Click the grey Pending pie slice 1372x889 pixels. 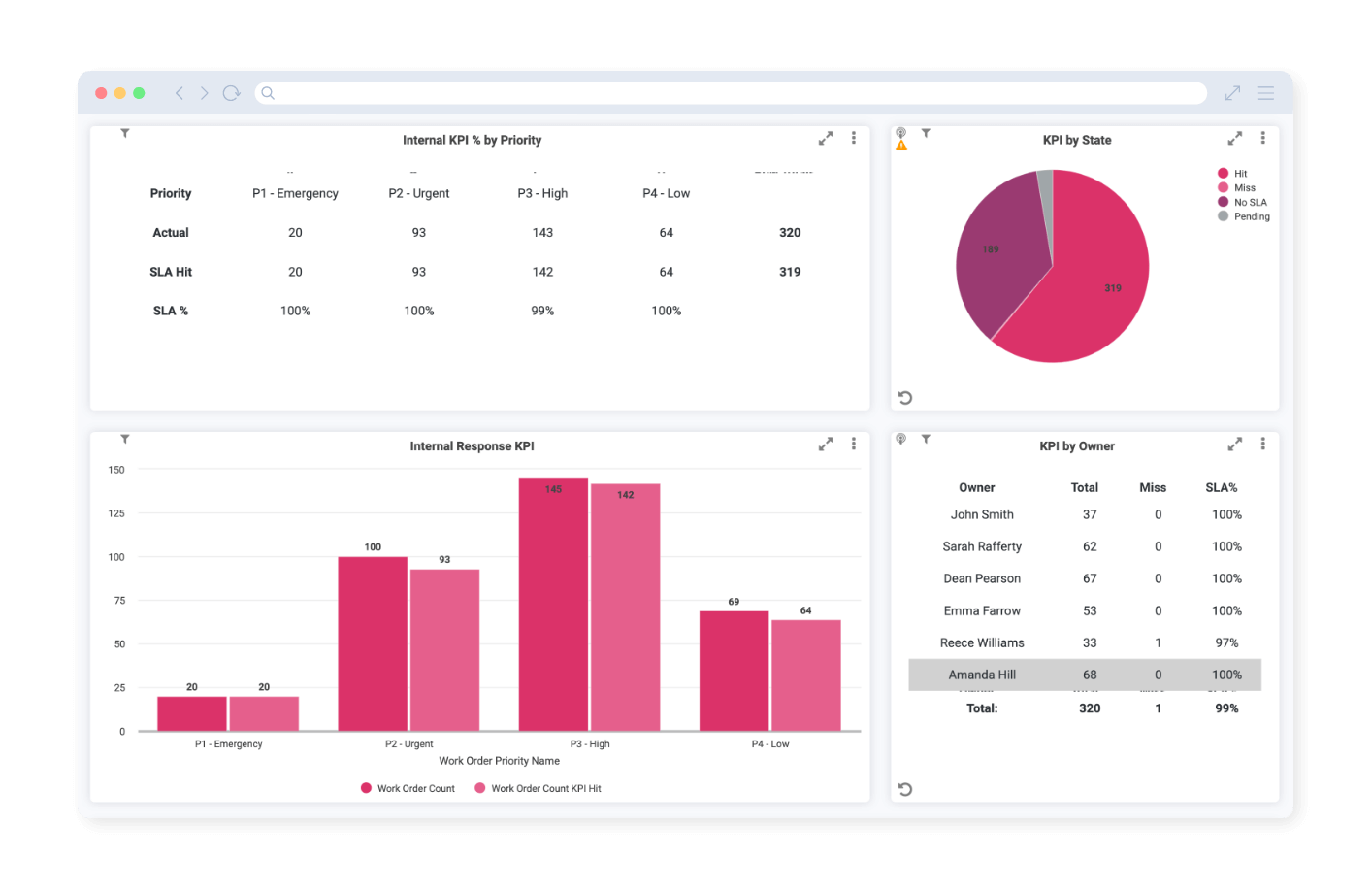[1046, 194]
